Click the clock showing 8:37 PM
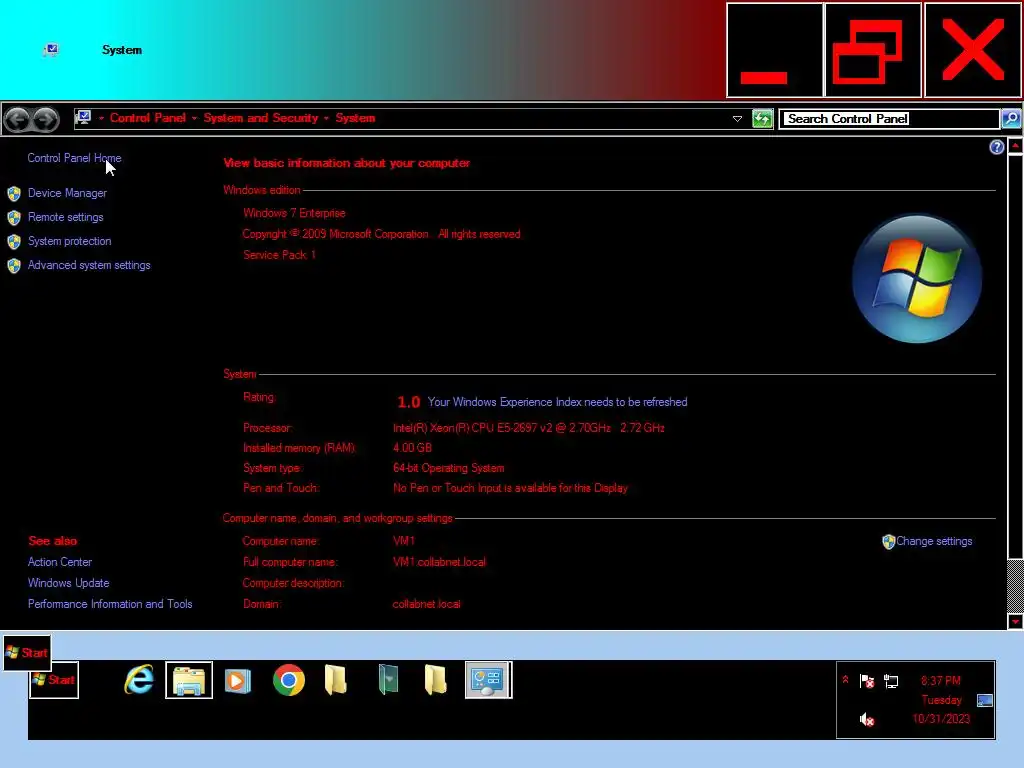The image size is (1024, 768). (940, 680)
